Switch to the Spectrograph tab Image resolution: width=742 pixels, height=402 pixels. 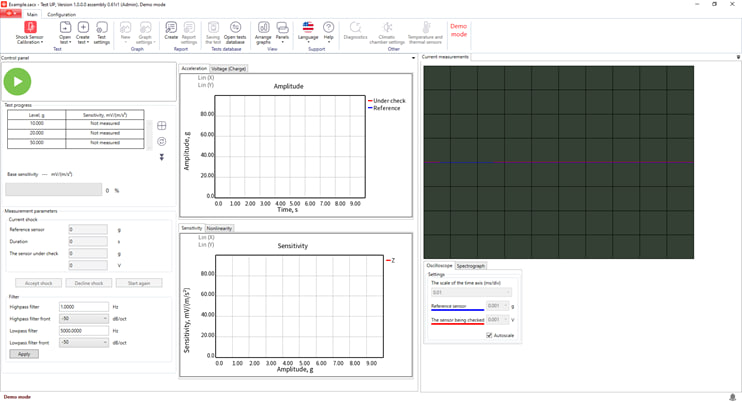470,266
